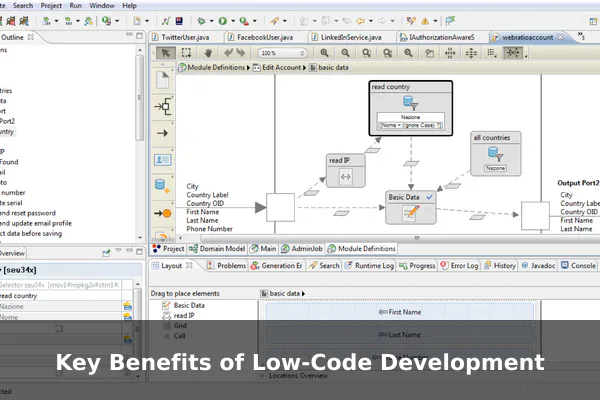The width and height of the screenshot is (600, 400).
Task: Select the form unit palette icon
Action: coord(163,160)
